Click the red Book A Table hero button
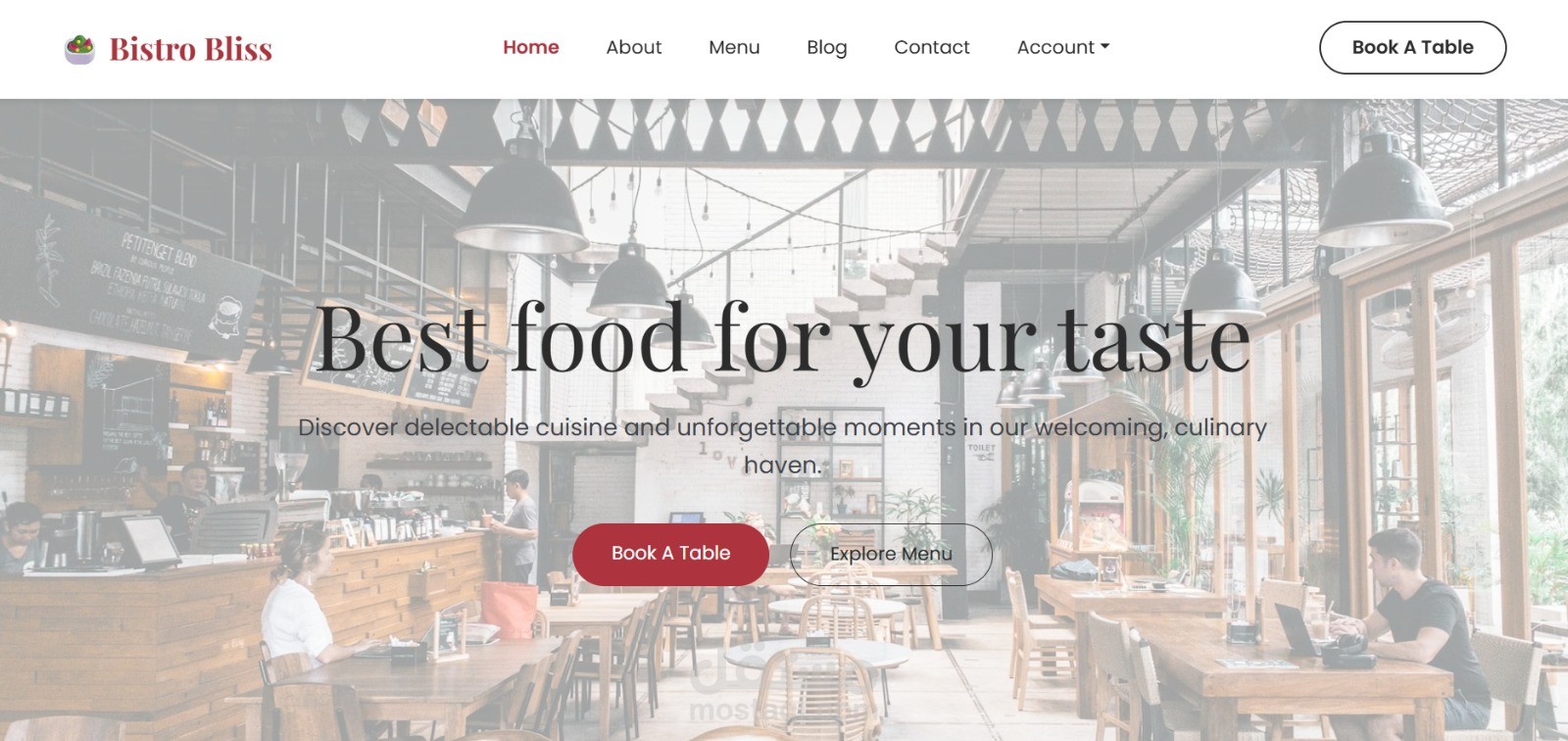This screenshot has height=741, width=1568. point(670,554)
